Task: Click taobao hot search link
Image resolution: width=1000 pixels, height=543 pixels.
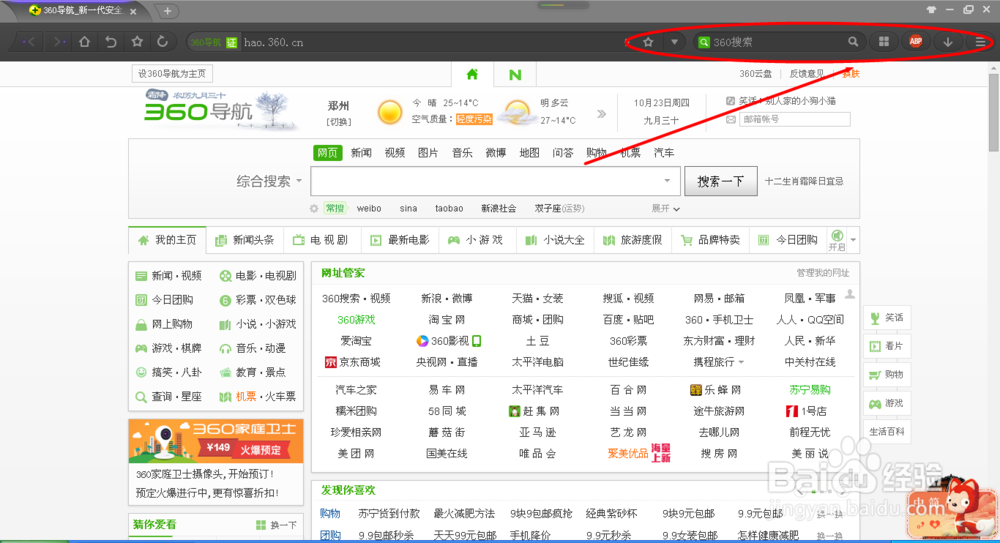Action: click(x=449, y=209)
